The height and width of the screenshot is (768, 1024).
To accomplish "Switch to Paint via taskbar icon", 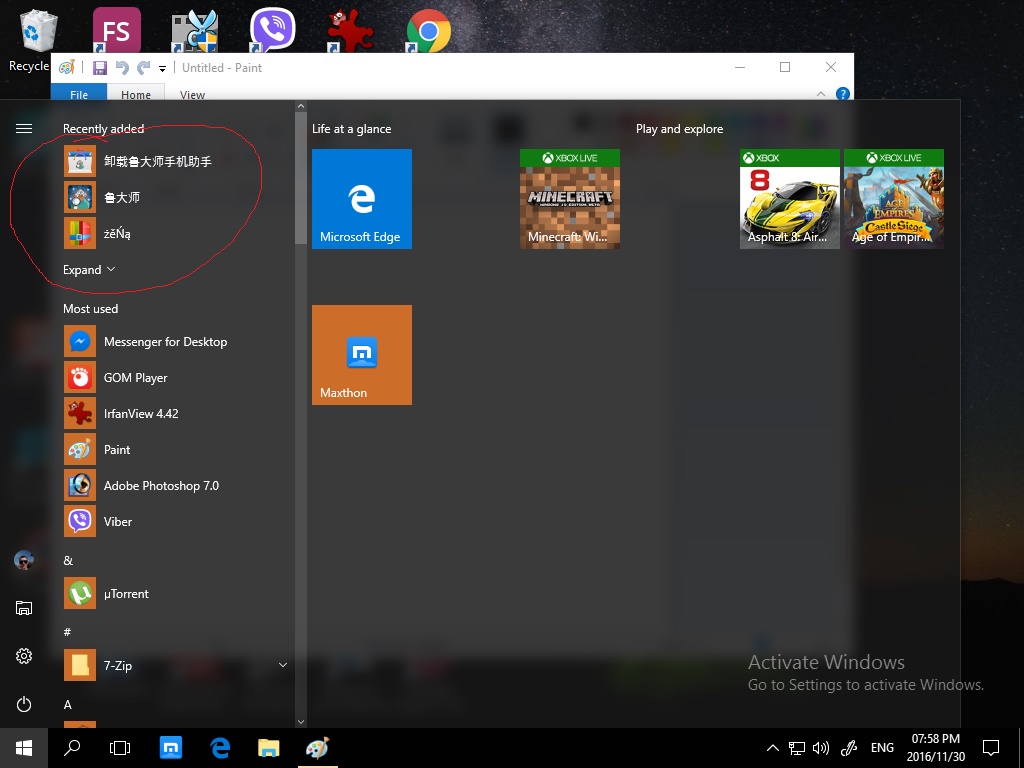I will 317,748.
